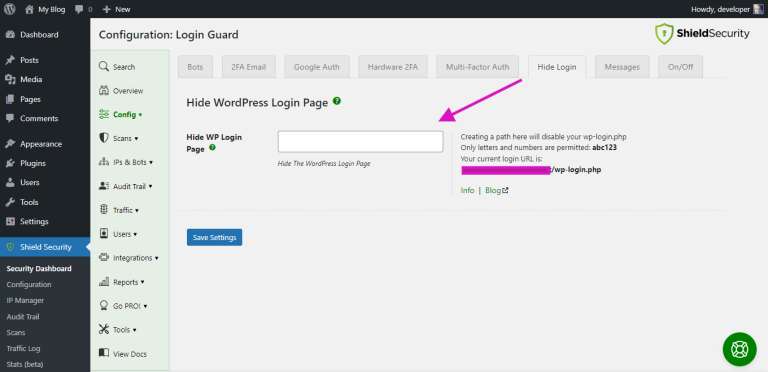Switch to the Hardware 2FA tab
The image size is (768, 372).
coord(393,67)
